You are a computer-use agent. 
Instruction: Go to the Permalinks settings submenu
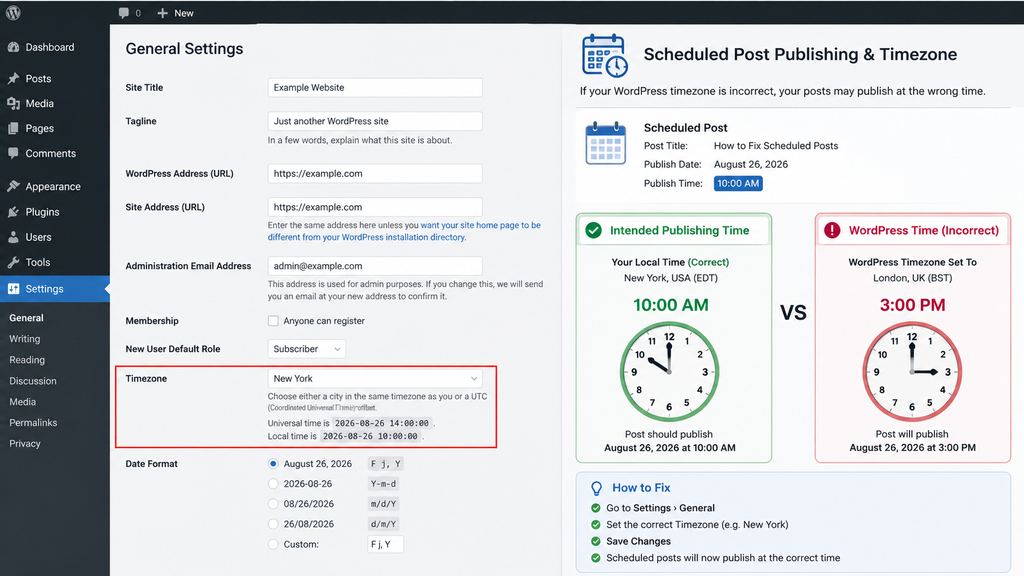click(x=33, y=423)
